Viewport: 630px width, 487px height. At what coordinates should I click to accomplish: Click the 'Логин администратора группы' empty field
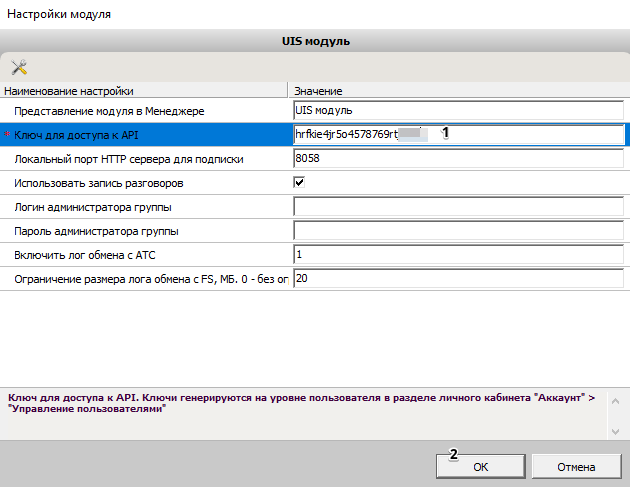tap(458, 207)
